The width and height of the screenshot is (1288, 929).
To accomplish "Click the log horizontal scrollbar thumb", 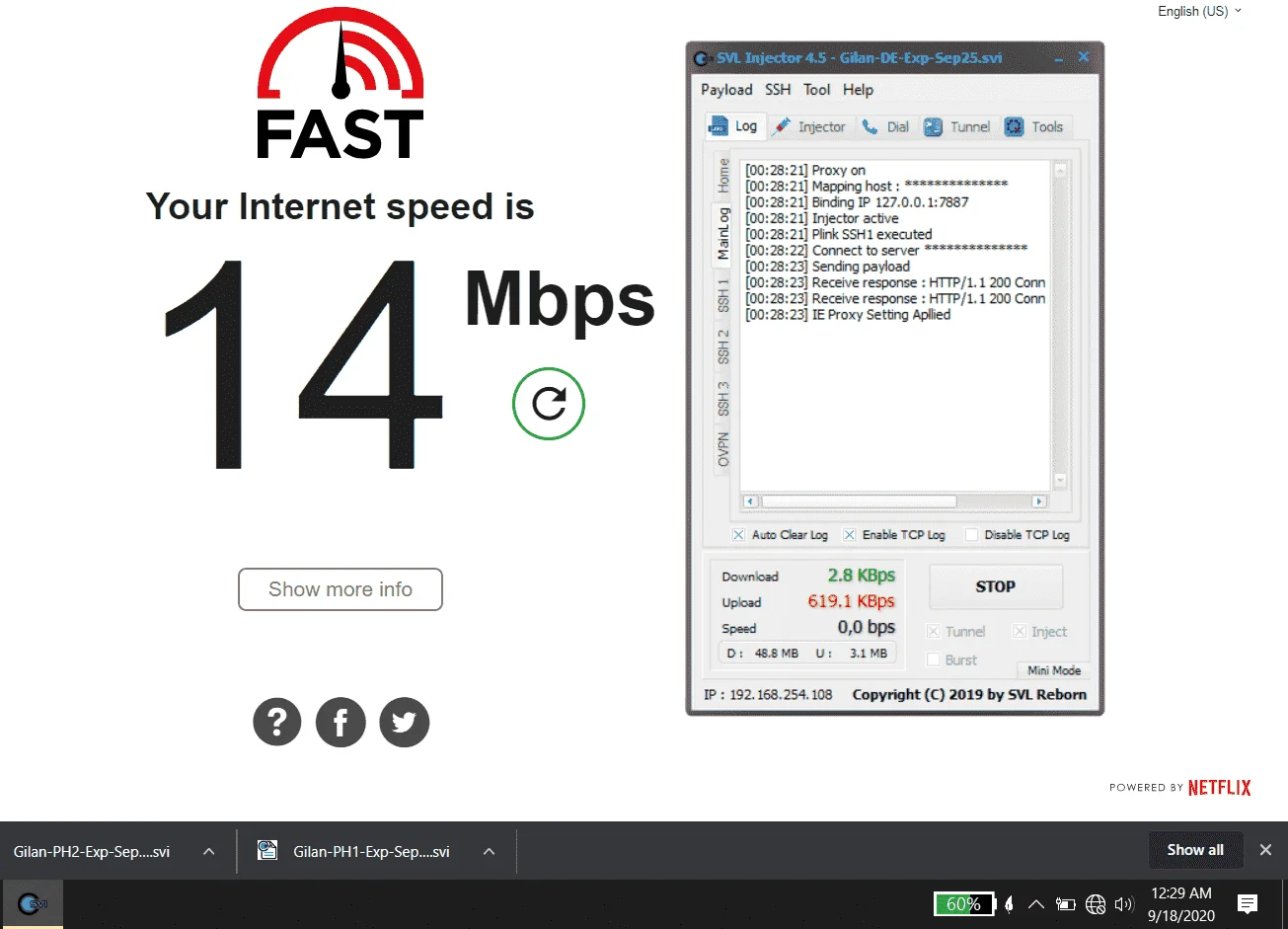I will coord(859,502).
